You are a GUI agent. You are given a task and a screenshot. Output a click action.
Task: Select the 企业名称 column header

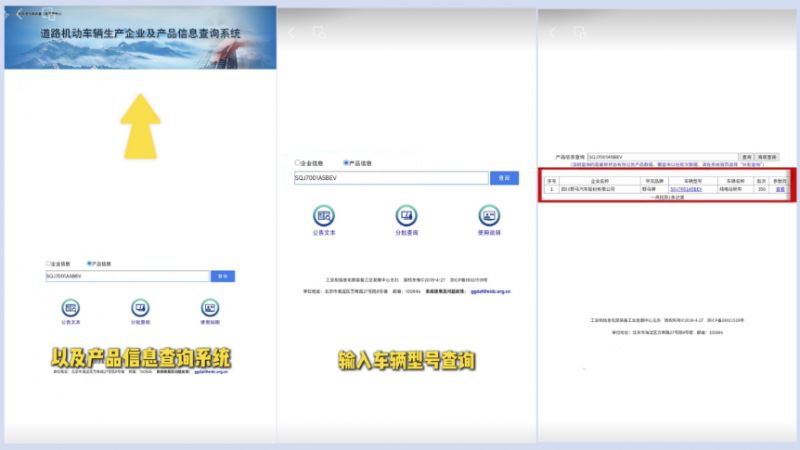[600, 181]
